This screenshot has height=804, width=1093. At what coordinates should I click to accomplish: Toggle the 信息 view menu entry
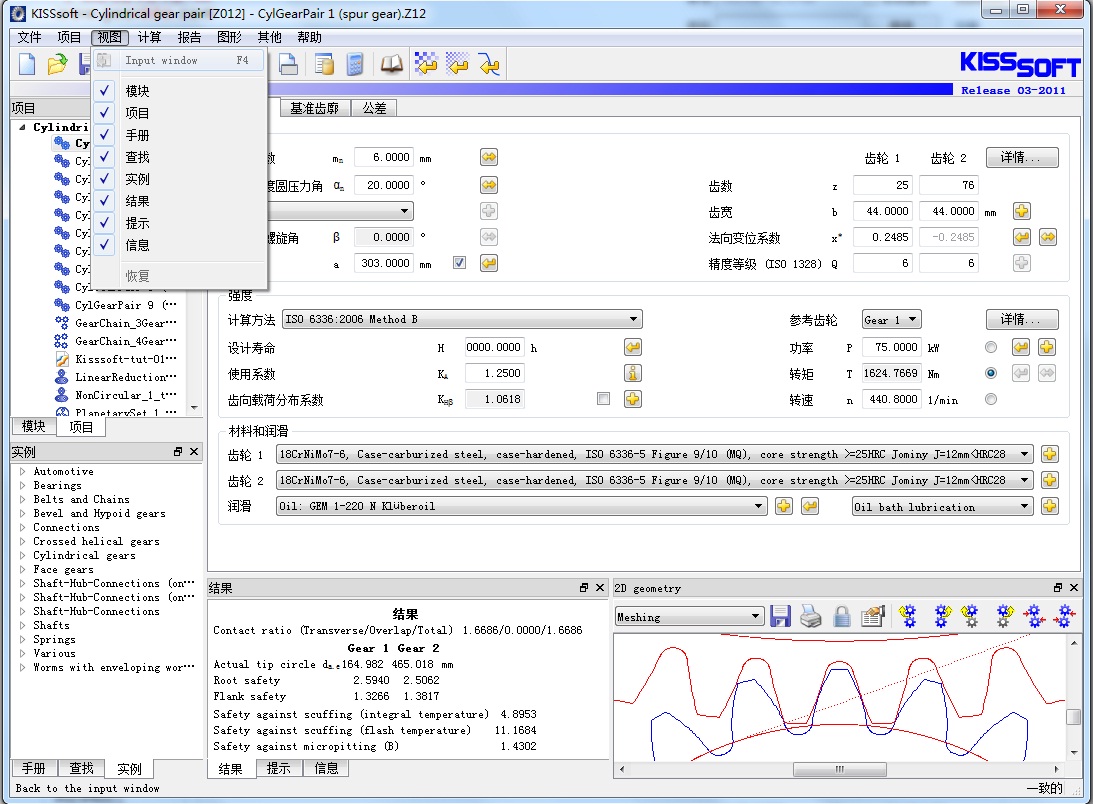pyautogui.click(x=180, y=245)
